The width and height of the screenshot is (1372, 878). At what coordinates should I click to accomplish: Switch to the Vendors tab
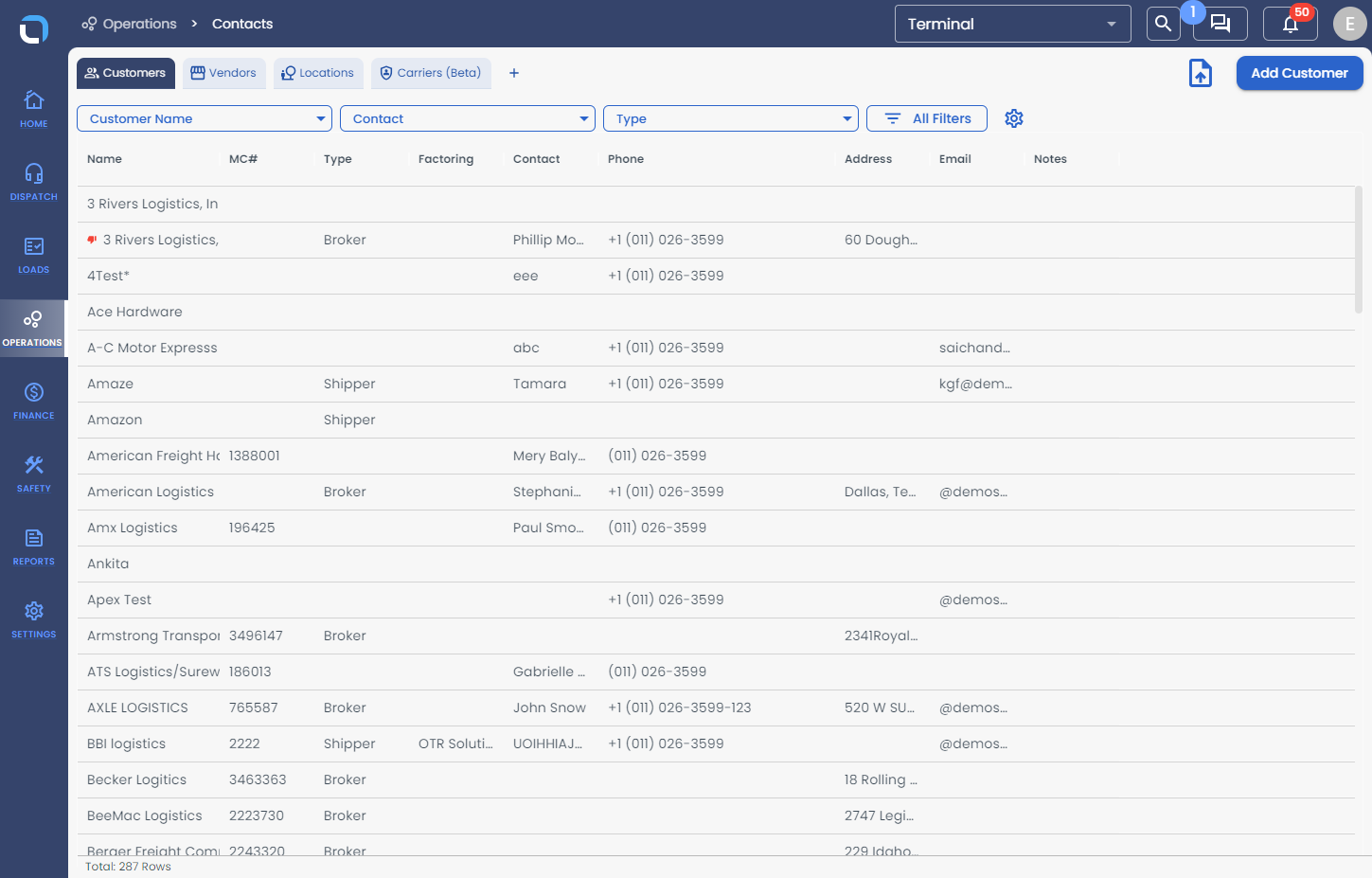click(x=223, y=73)
